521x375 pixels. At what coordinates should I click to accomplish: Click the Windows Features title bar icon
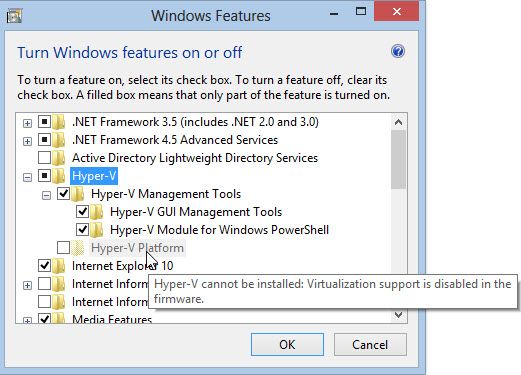tap(15, 16)
